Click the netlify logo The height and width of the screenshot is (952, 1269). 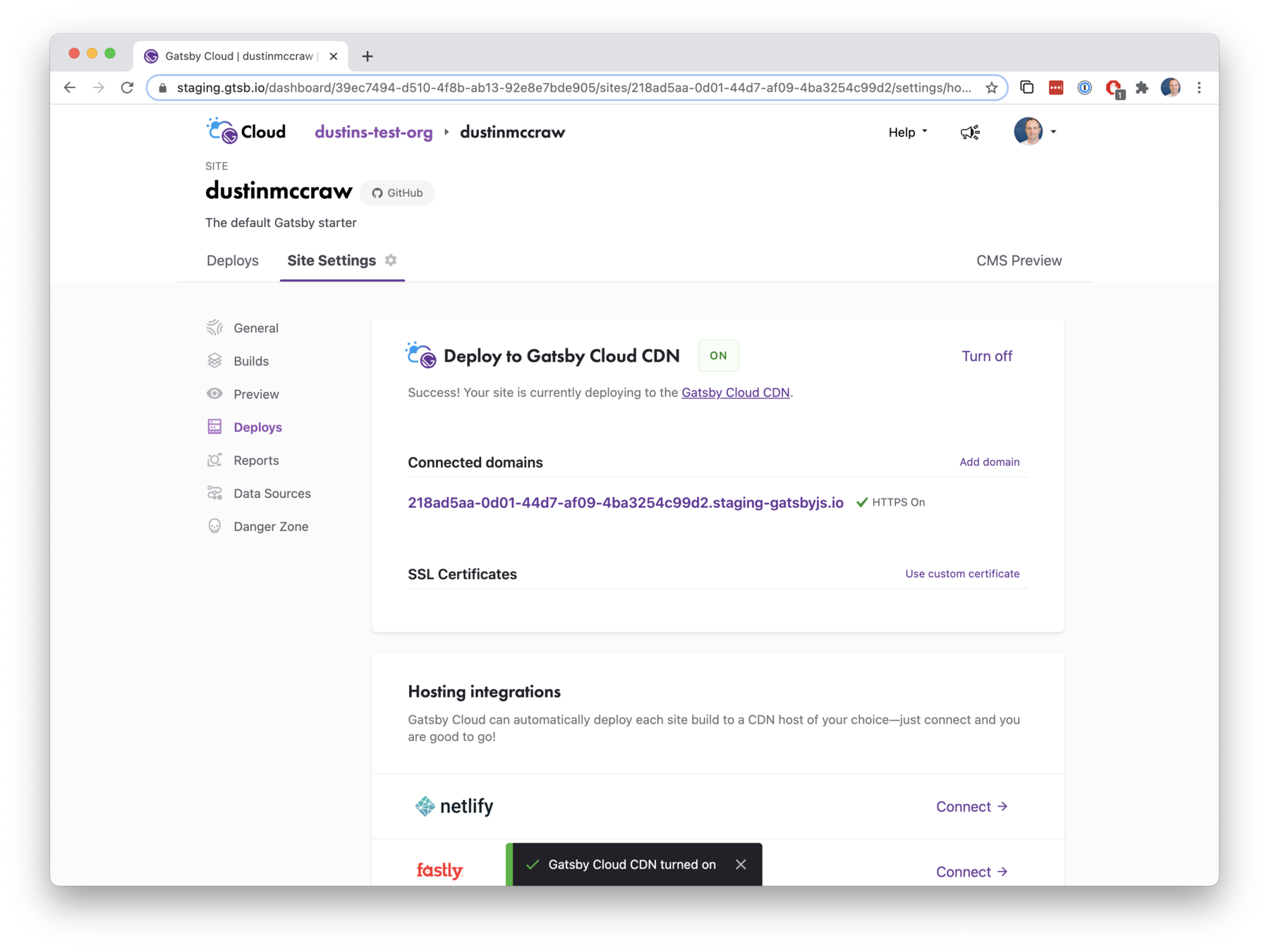click(454, 806)
